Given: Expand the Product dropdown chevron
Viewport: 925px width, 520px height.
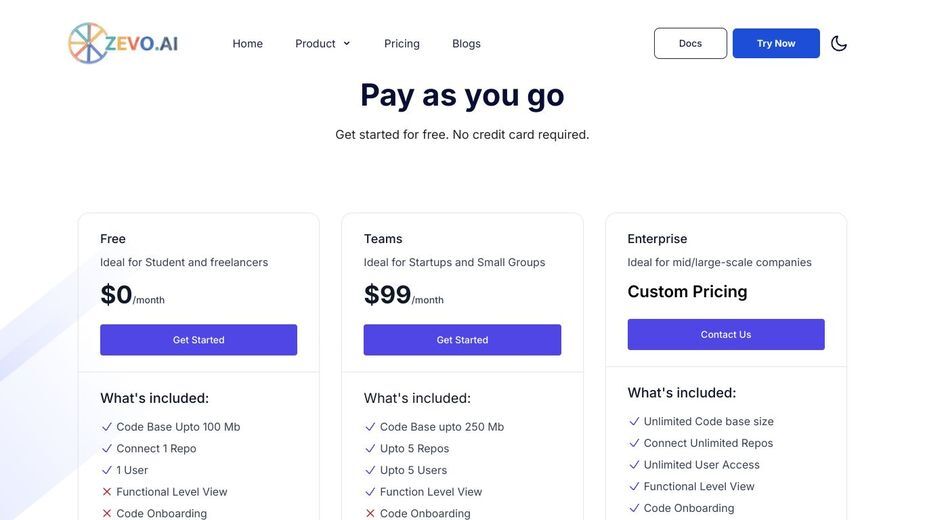Looking at the screenshot, I should (x=347, y=43).
